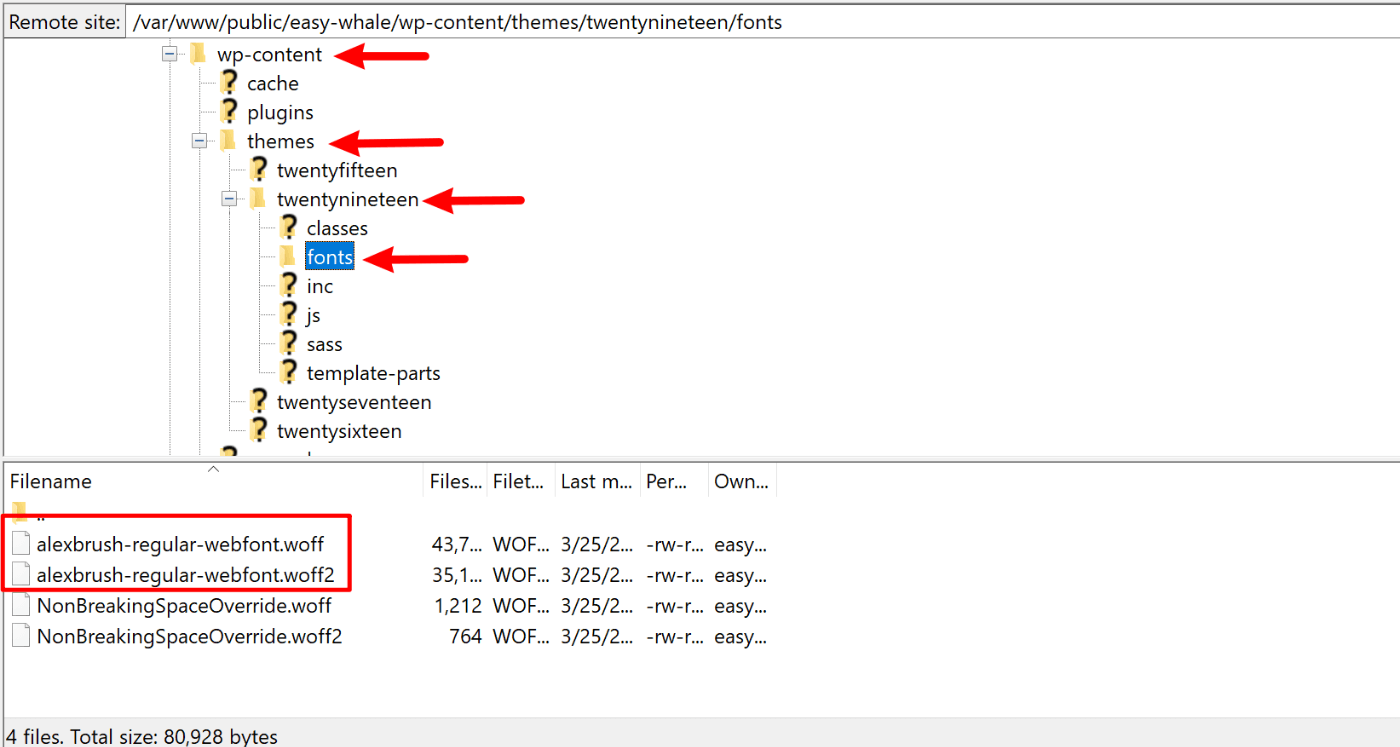Click the twentynineteen folder icon

tap(258, 199)
